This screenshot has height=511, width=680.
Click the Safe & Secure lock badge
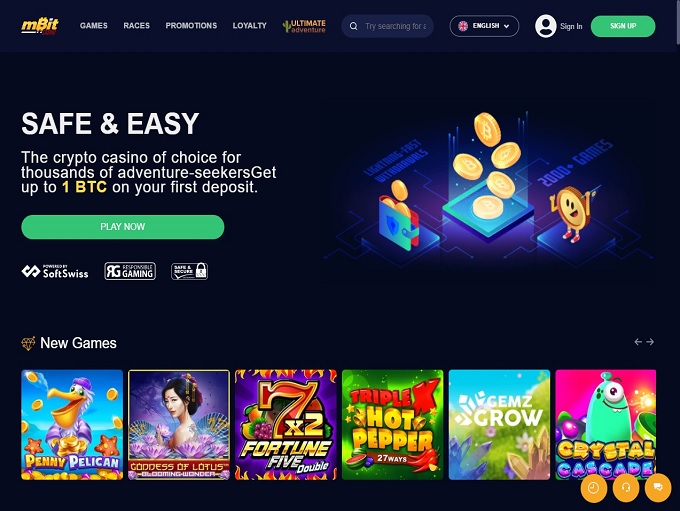tap(190, 271)
